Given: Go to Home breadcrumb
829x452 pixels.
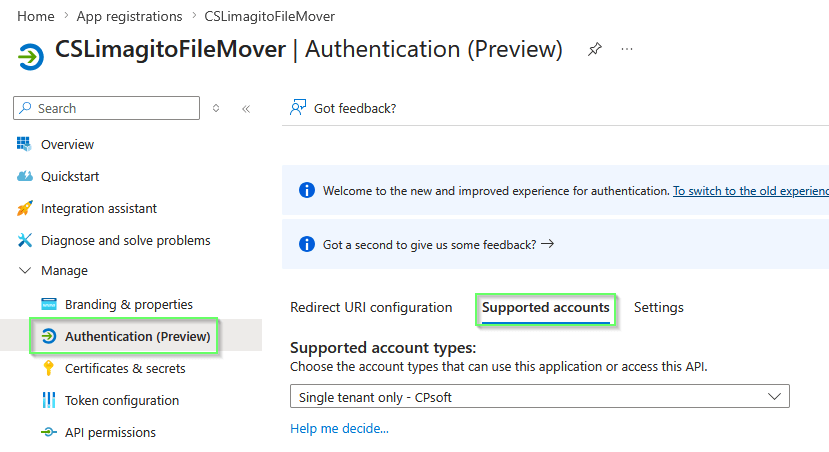Looking at the screenshot, I should pyautogui.click(x=35, y=16).
